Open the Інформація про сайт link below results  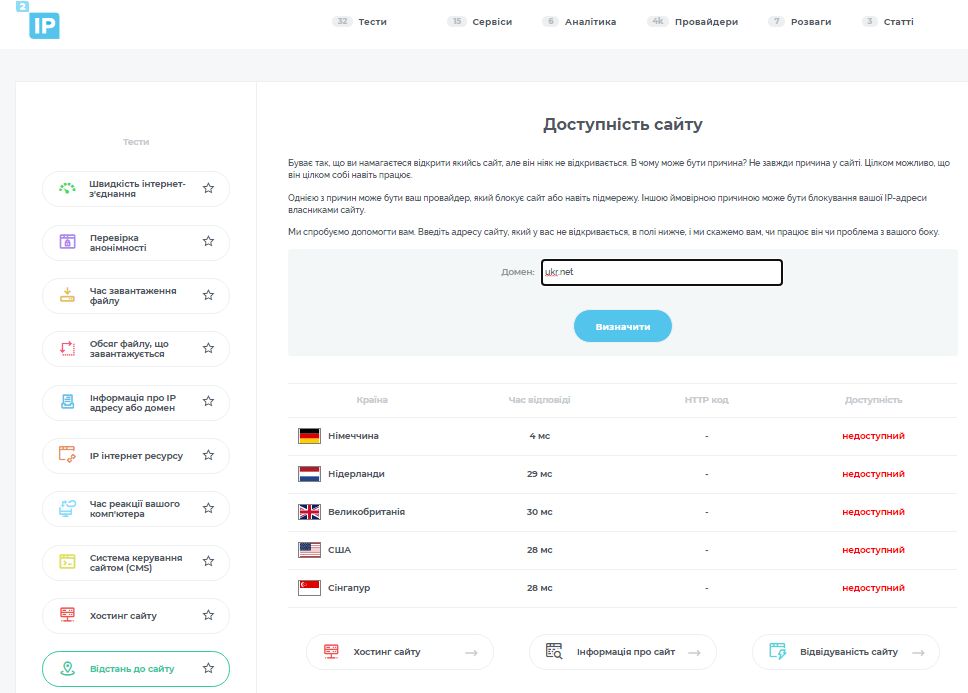pos(622,652)
